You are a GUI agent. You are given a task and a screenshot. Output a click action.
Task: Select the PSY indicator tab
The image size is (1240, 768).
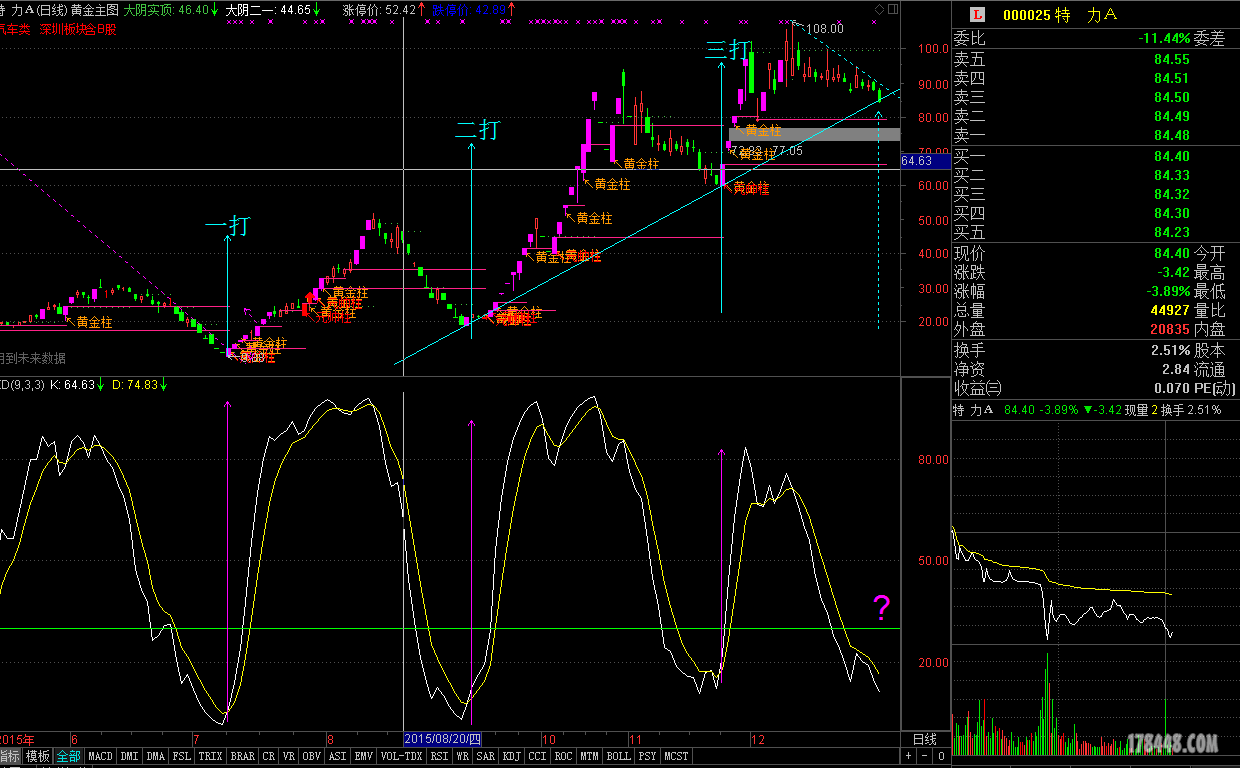[x=648, y=756]
